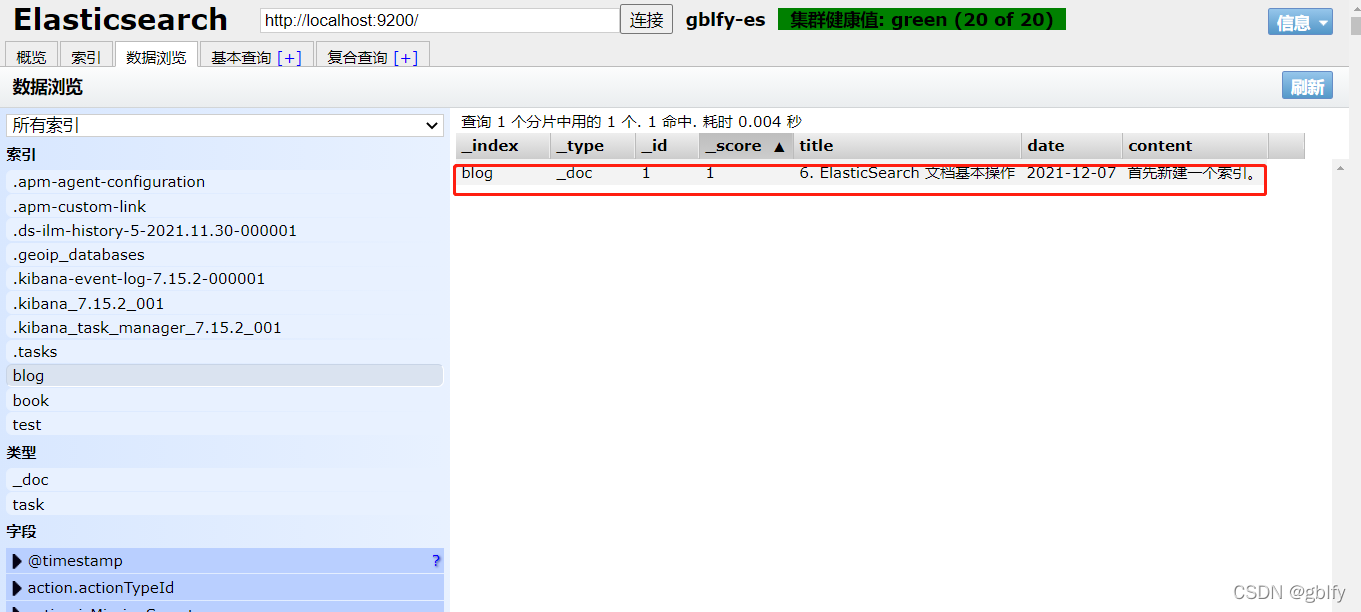Expand the action.actionTypeId field arrow
1361x612 pixels.
click(x=17, y=588)
